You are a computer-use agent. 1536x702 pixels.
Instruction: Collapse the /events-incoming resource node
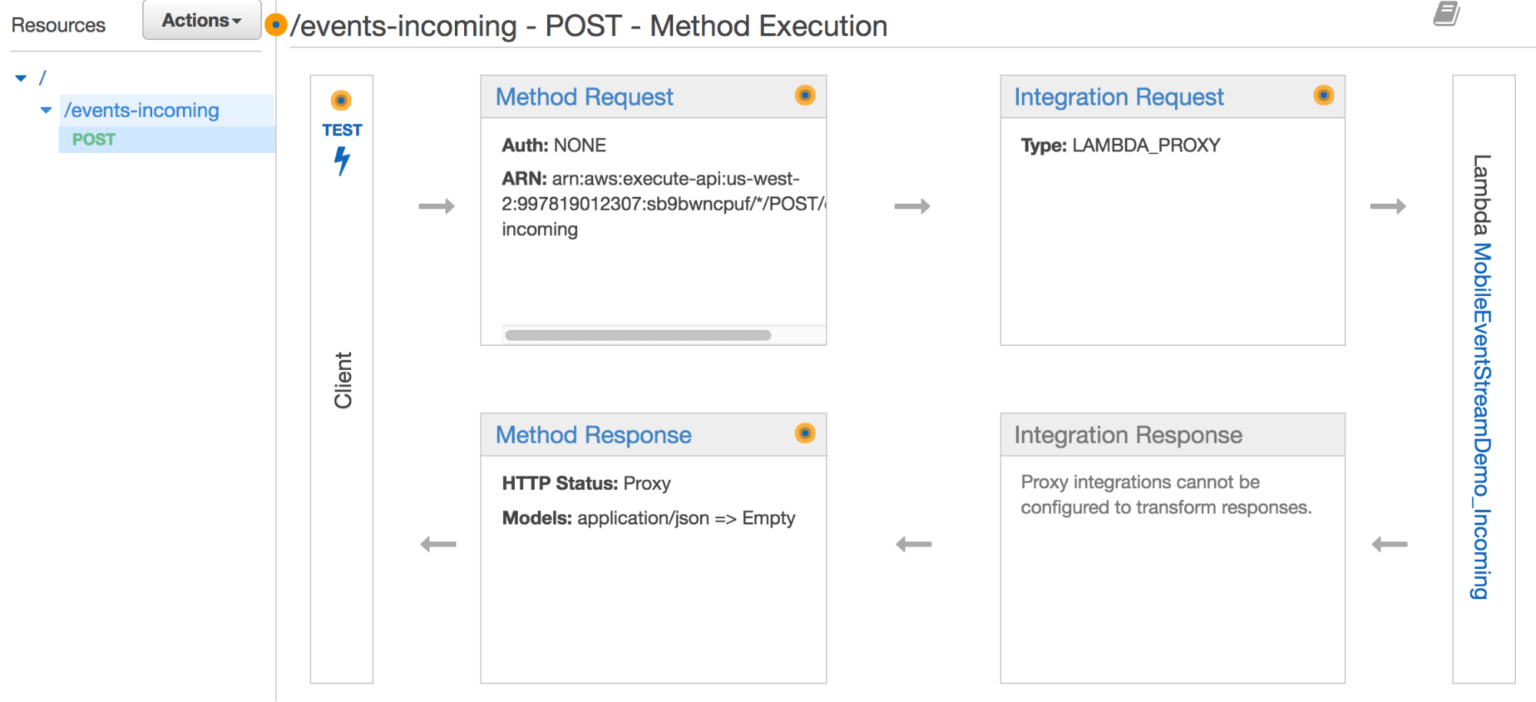[46, 110]
